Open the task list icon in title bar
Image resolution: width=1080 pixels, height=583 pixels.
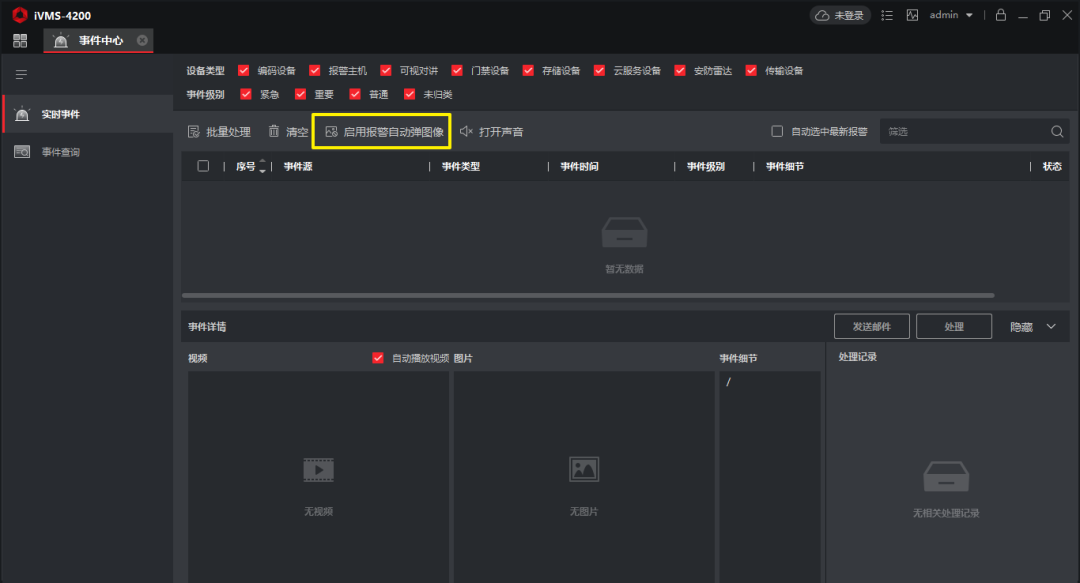[887, 15]
